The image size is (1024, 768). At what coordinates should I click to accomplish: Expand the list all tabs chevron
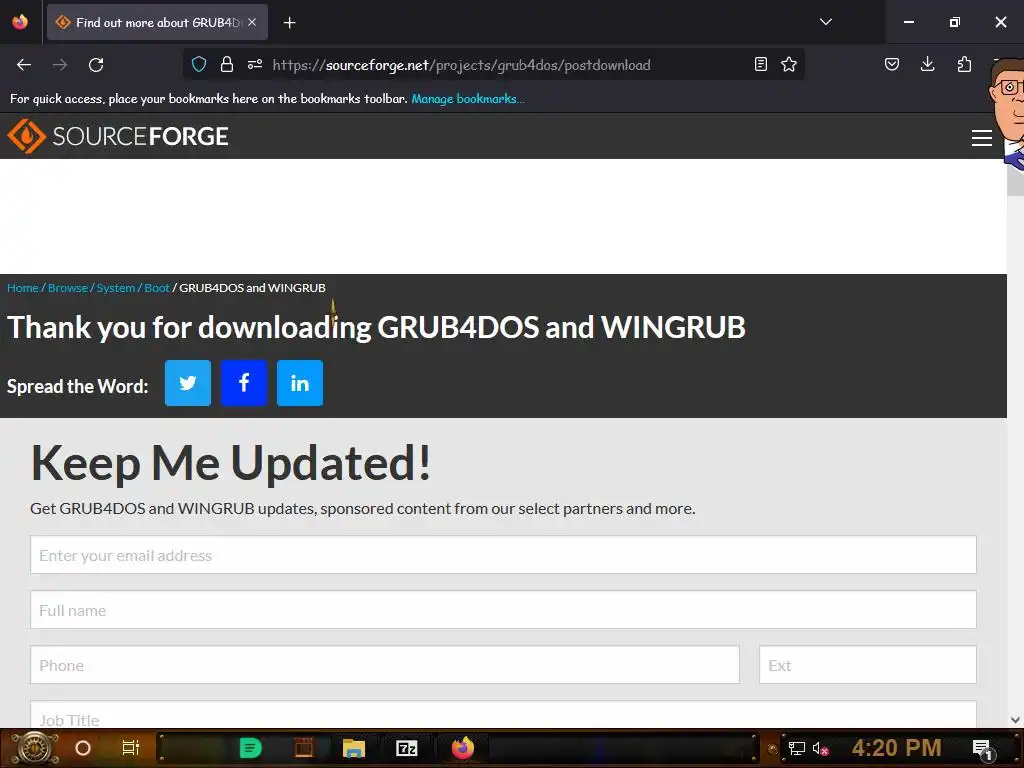click(x=825, y=22)
